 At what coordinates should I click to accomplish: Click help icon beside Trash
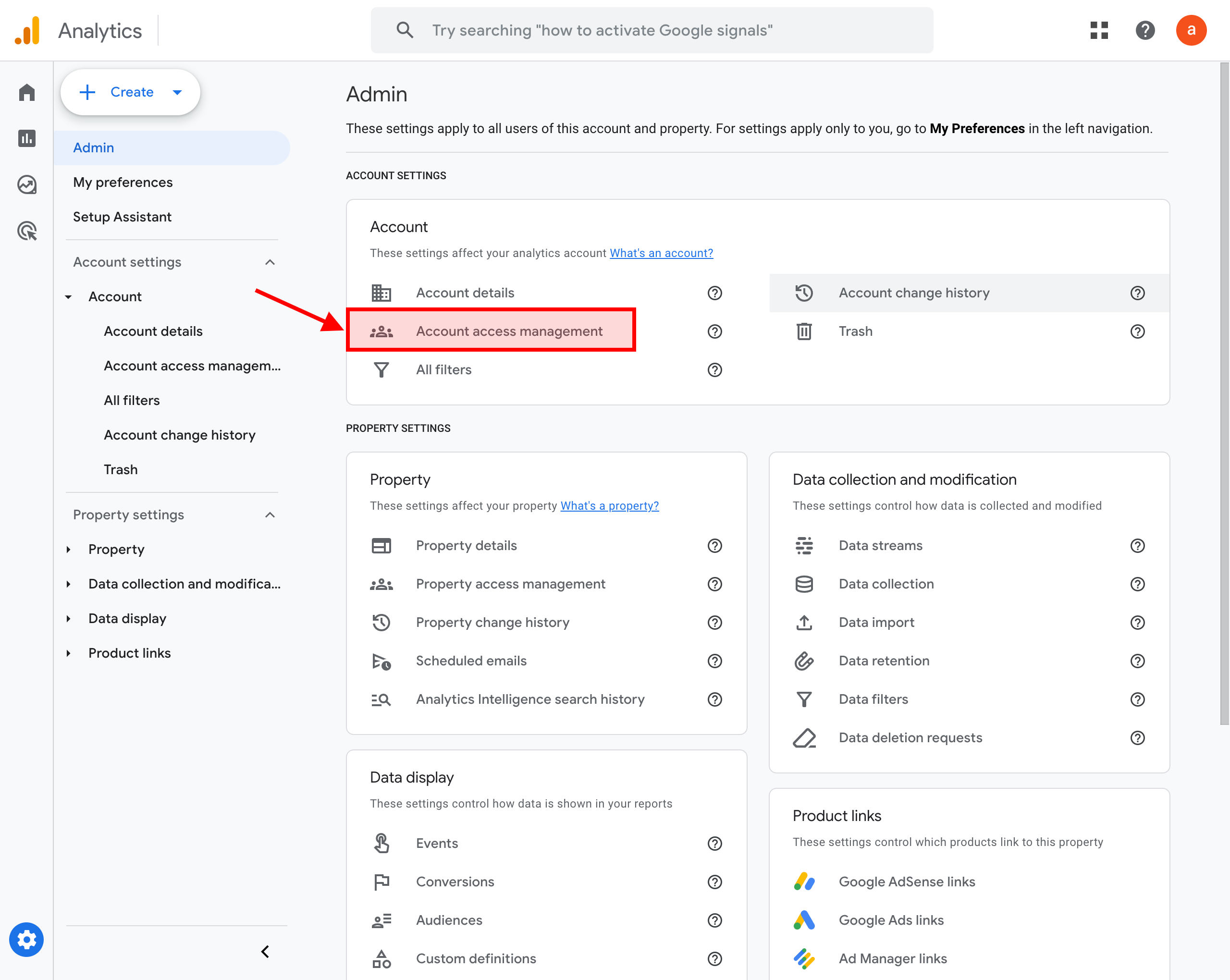(1138, 331)
